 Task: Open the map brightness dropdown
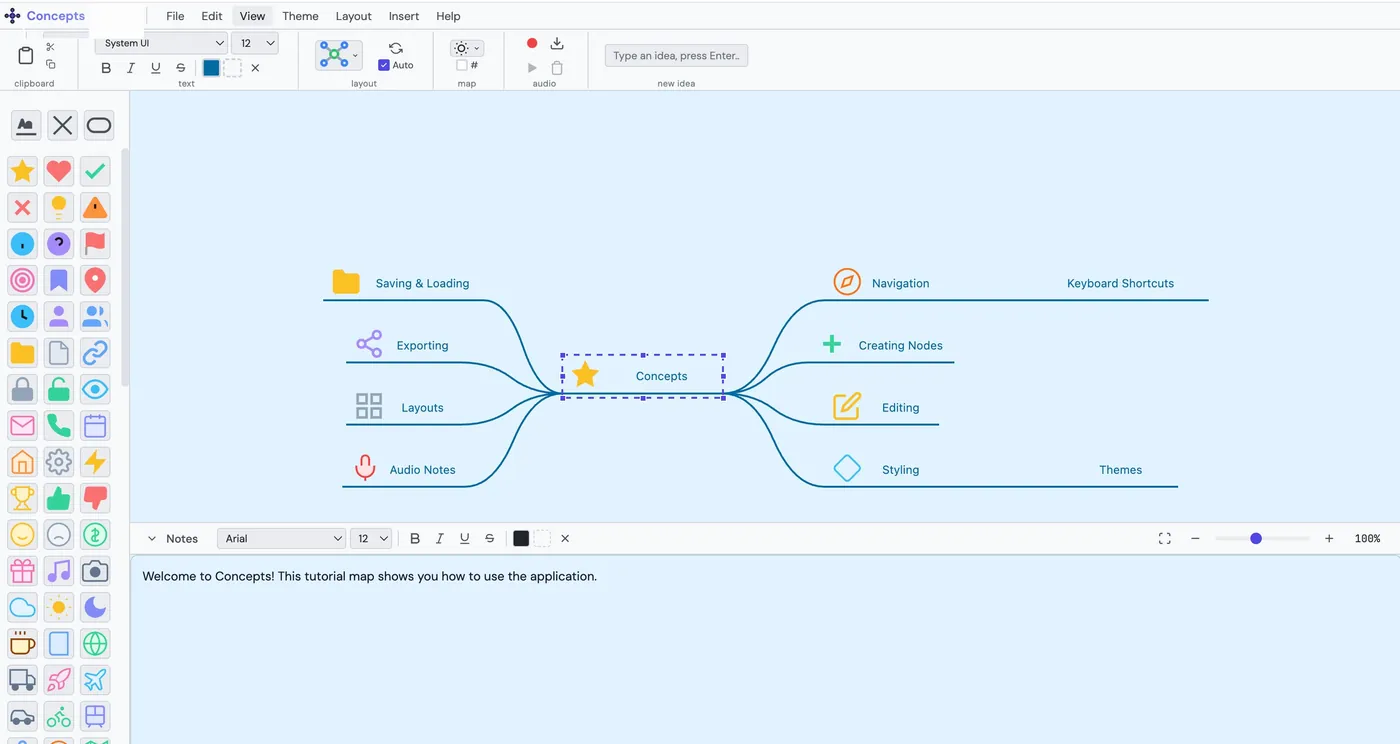tap(466, 48)
